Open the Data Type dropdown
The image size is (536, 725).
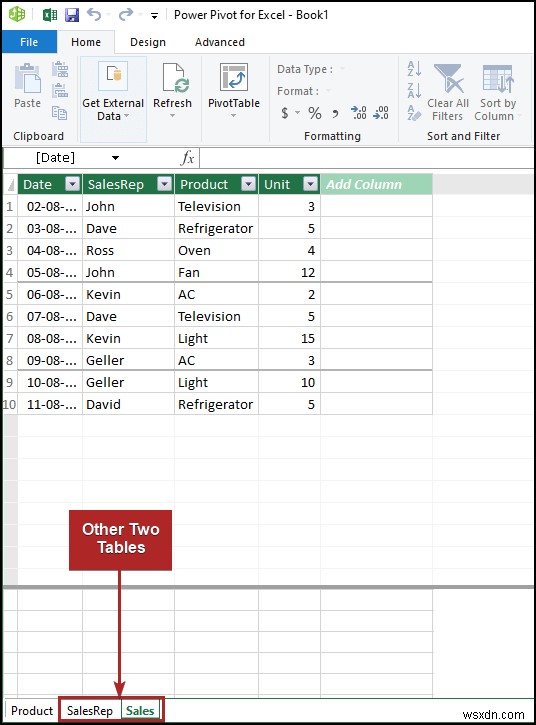pyautogui.click(x=342, y=69)
